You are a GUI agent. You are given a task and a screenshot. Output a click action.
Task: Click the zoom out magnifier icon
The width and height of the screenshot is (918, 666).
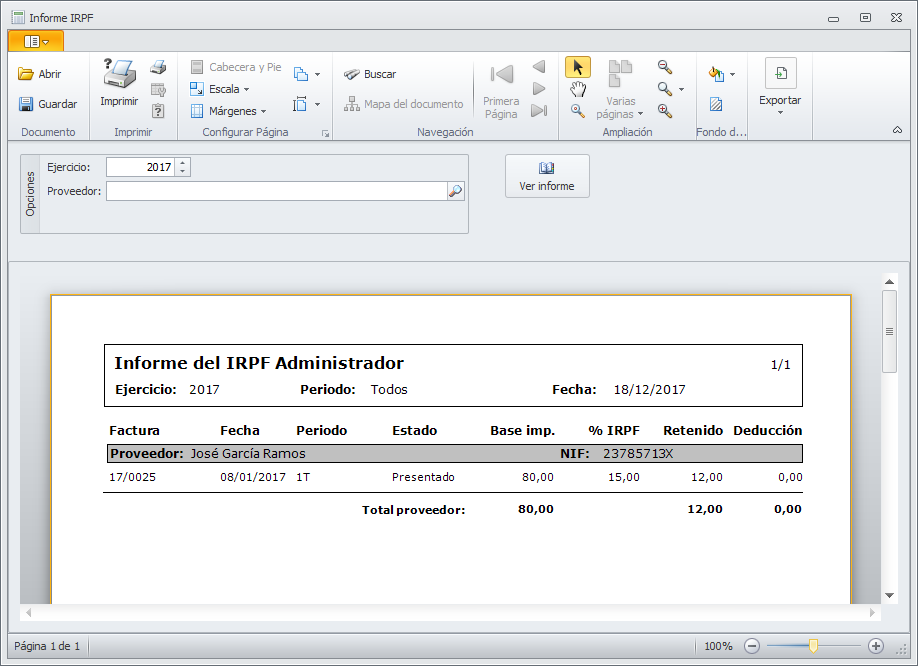coord(665,67)
